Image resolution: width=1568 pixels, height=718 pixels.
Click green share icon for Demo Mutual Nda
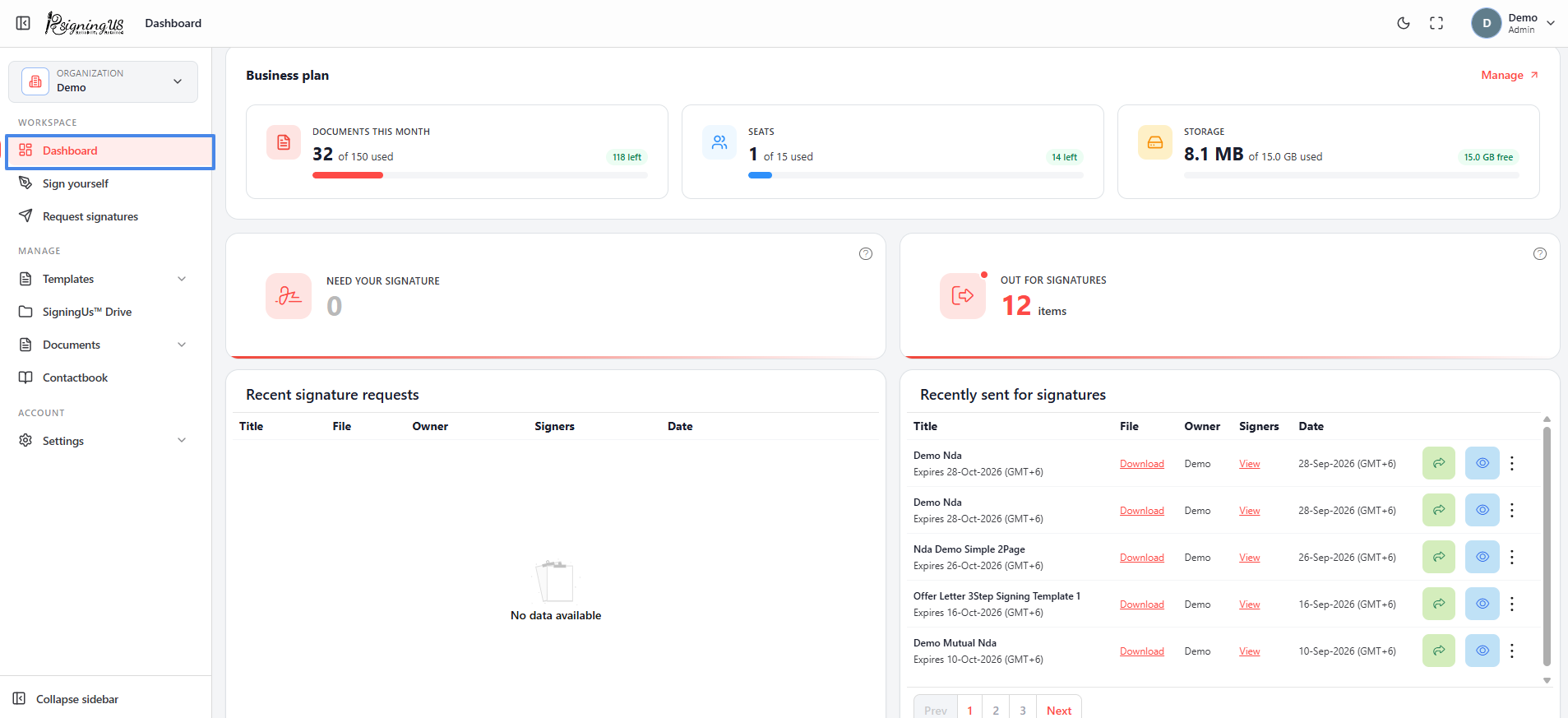[1439, 651]
